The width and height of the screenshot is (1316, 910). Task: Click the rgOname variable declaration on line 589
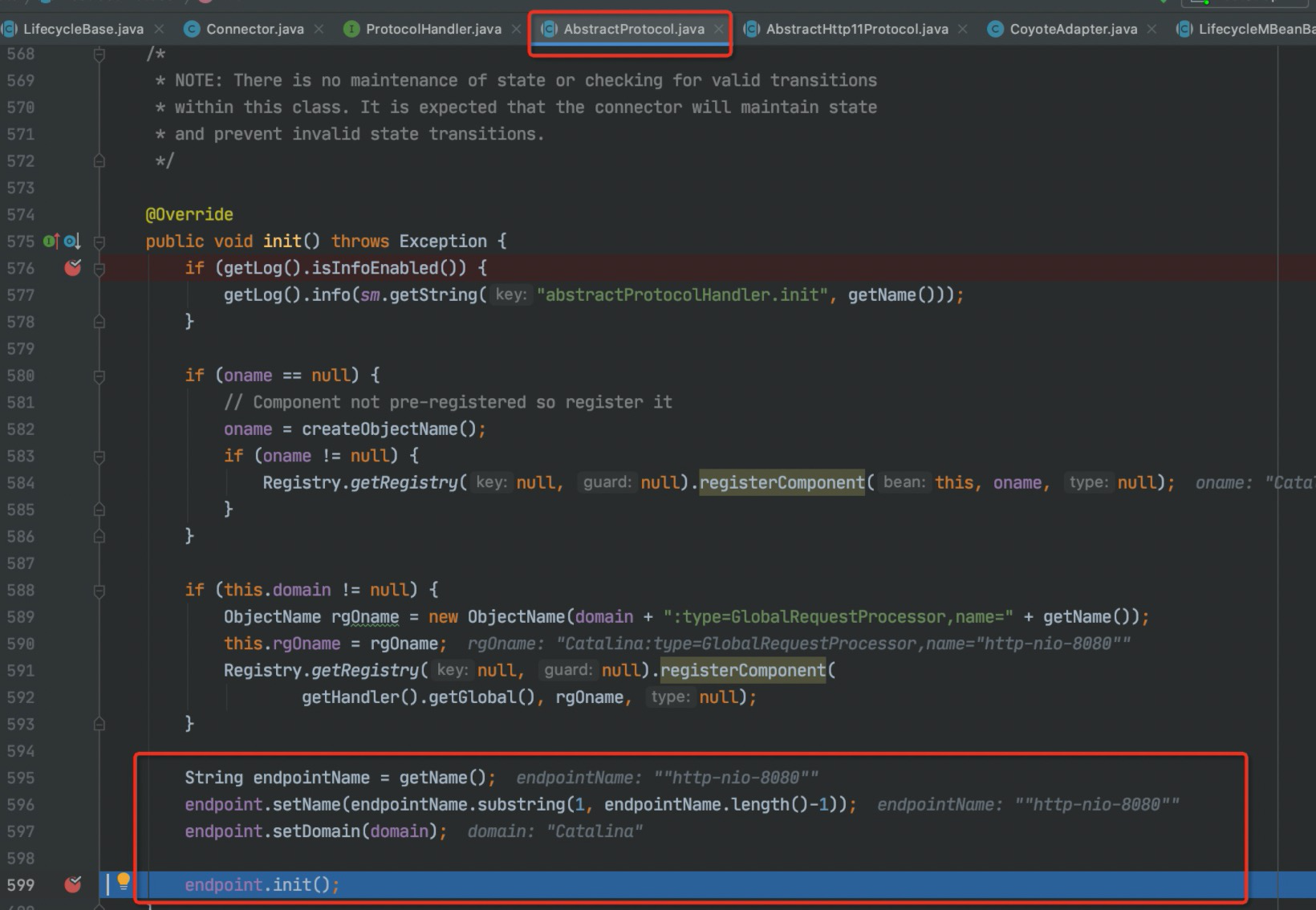[x=365, y=616]
